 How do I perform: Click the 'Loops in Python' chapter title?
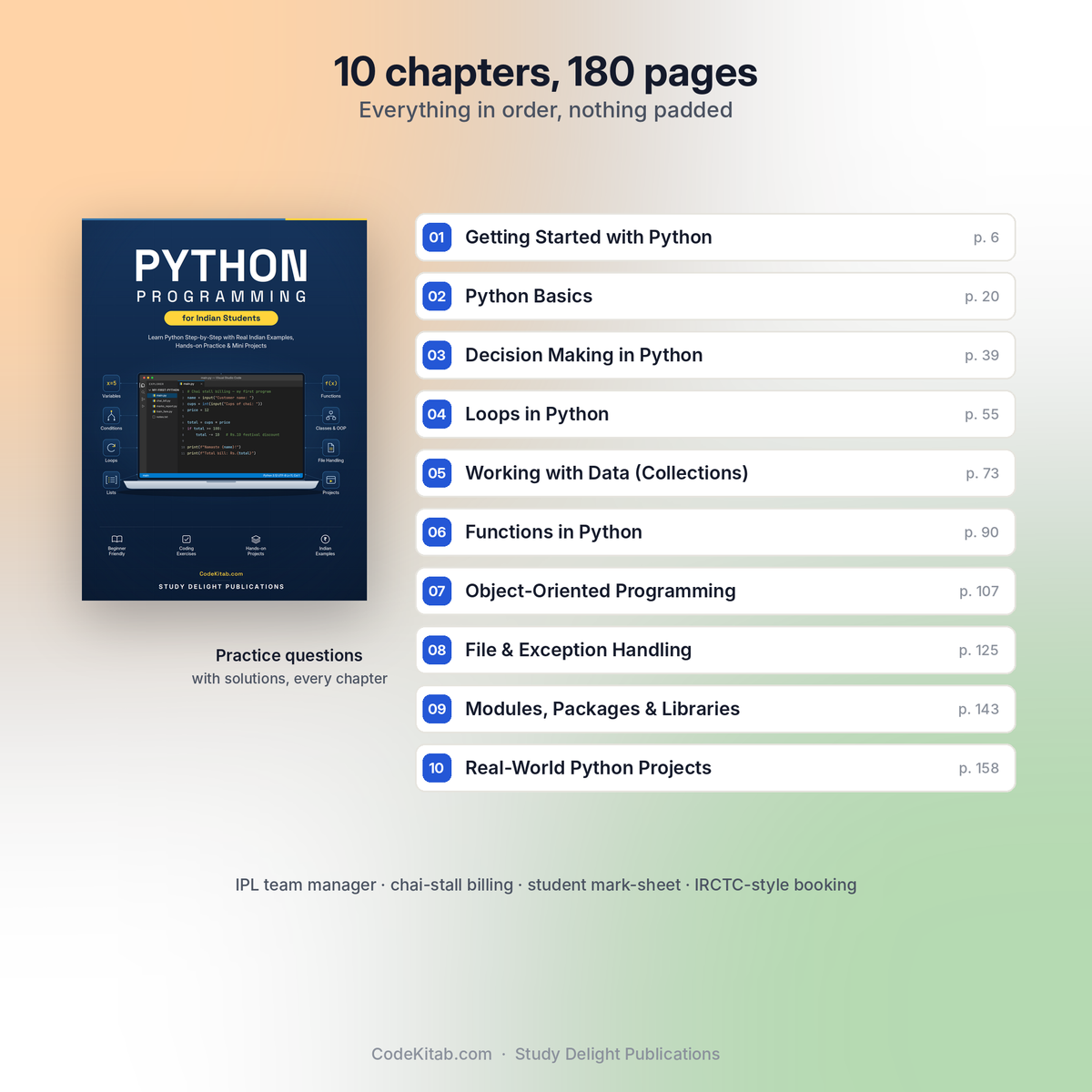(537, 414)
